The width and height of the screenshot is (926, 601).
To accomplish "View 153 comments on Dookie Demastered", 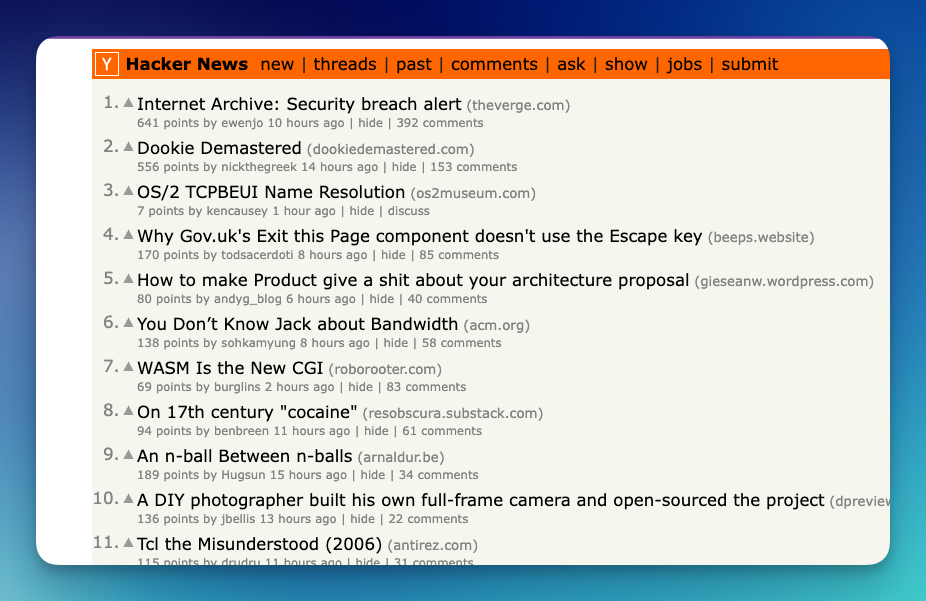I will pyautogui.click(x=473, y=167).
